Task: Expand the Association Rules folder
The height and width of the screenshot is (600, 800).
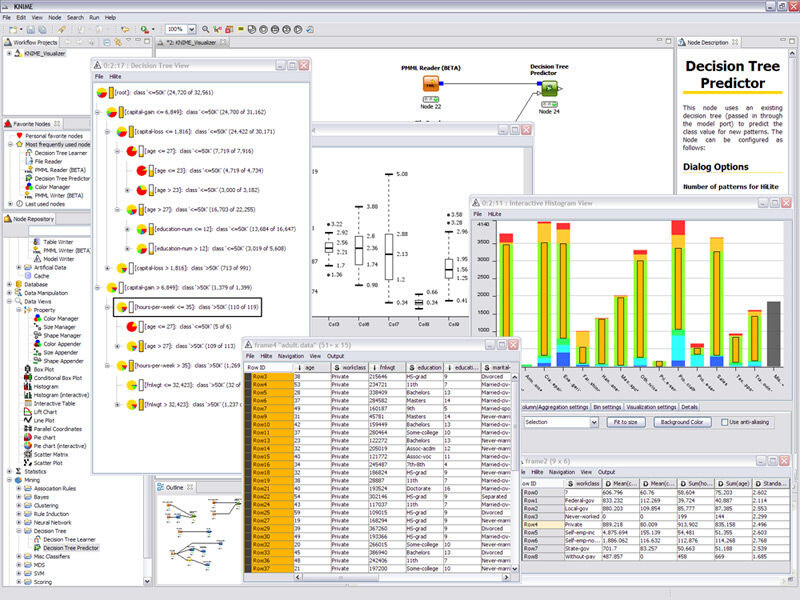Action: click(x=19, y=489)
